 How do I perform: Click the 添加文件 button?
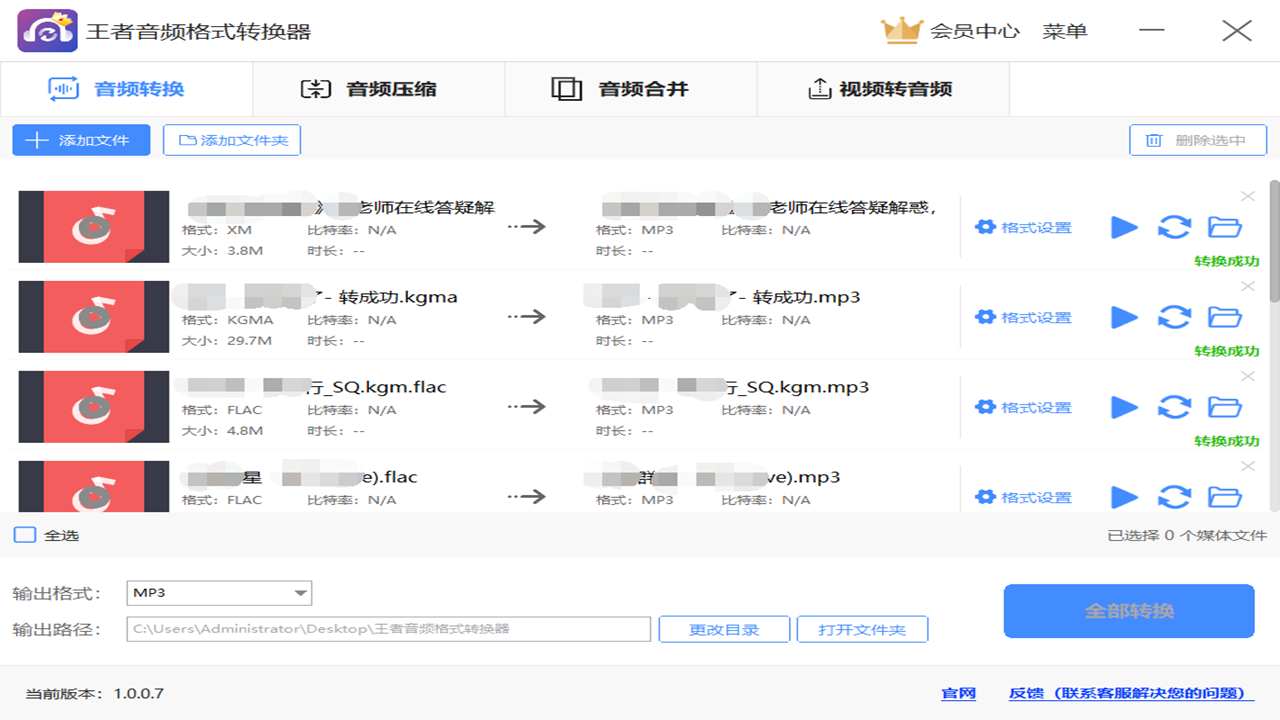[80, 140]
